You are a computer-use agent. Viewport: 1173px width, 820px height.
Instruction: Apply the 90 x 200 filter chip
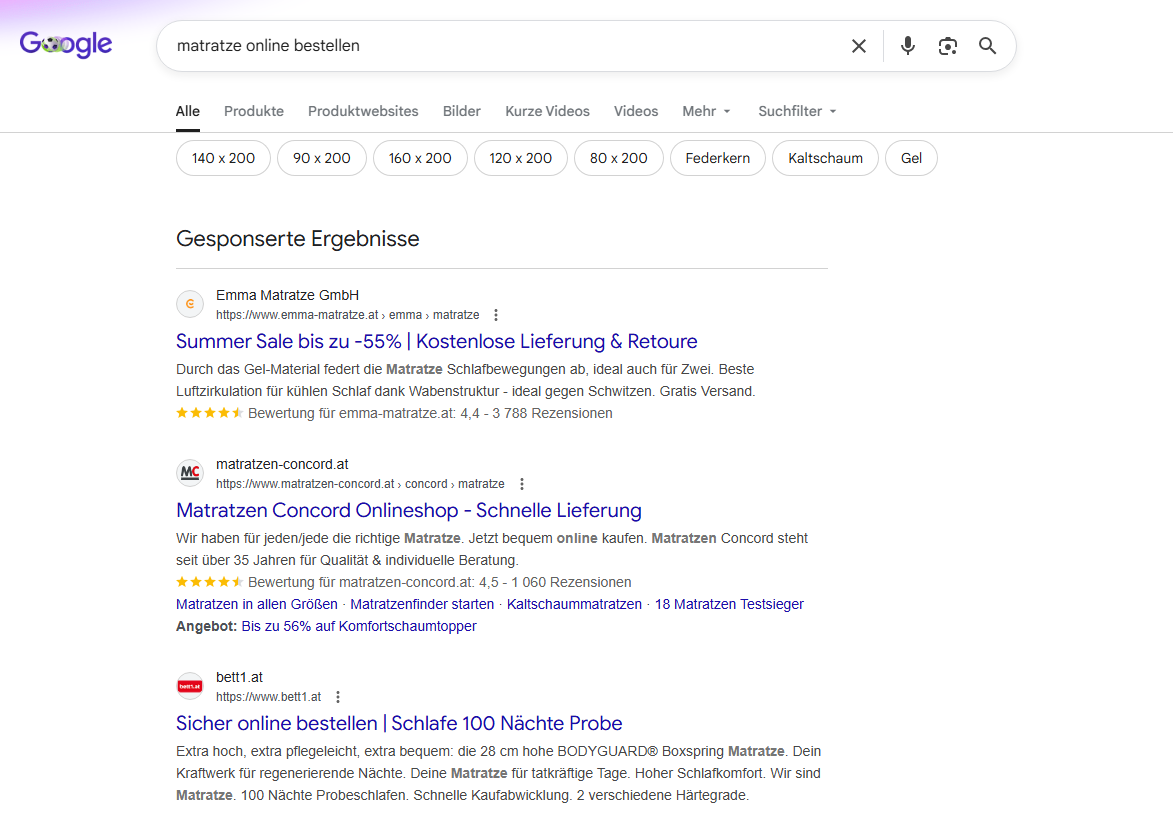coord(322,158)
